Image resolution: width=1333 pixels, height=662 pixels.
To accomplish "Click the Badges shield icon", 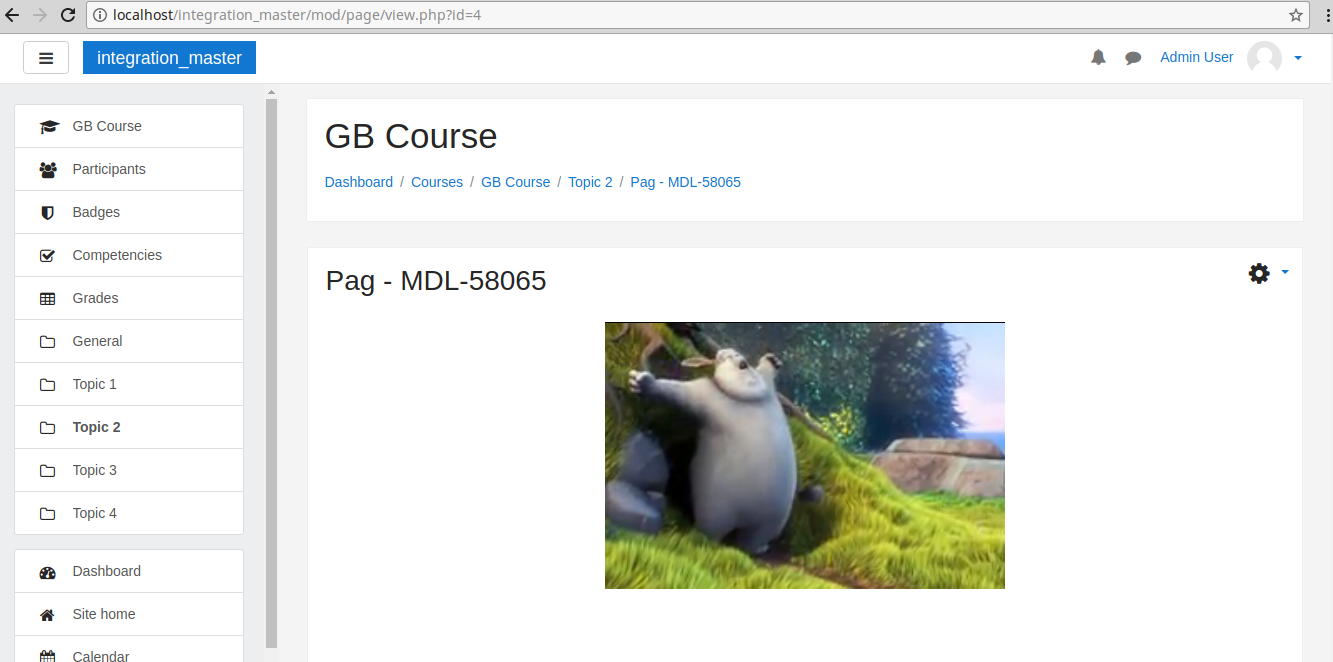I will [x=47, y=212].
